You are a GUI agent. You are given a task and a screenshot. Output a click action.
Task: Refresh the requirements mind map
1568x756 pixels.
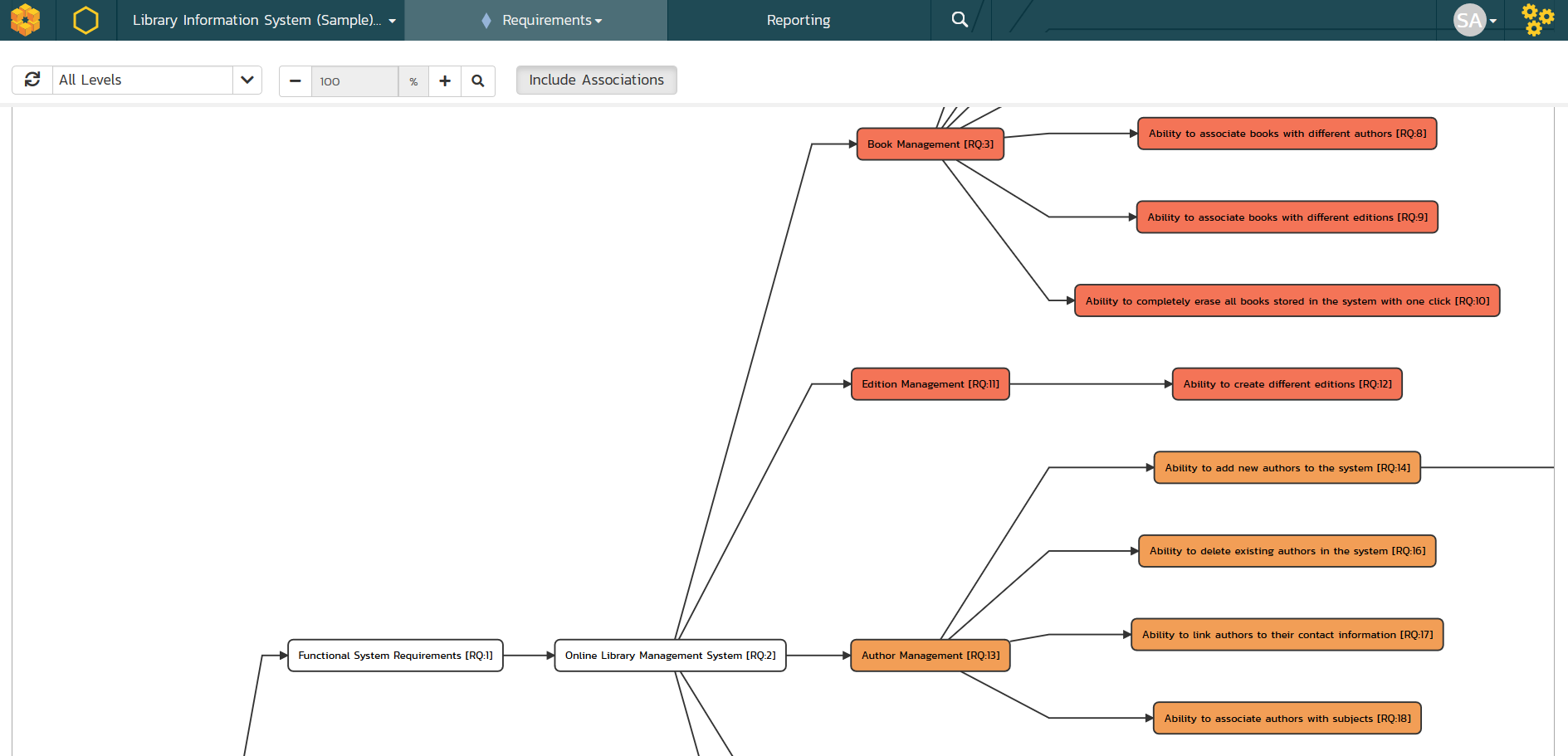point(32,80)
